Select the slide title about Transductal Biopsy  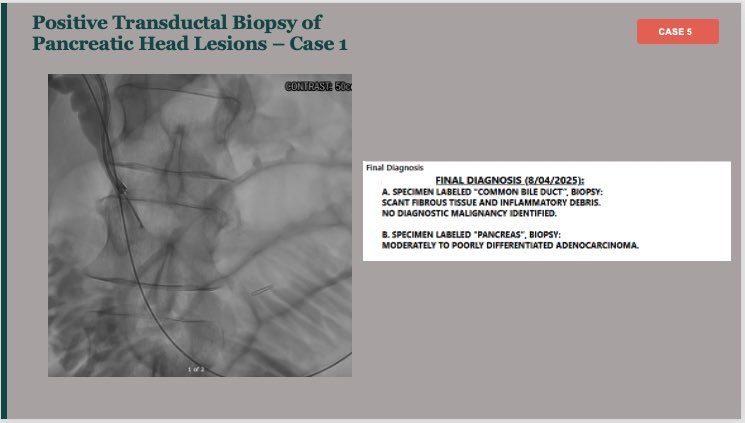coord(190,33)
